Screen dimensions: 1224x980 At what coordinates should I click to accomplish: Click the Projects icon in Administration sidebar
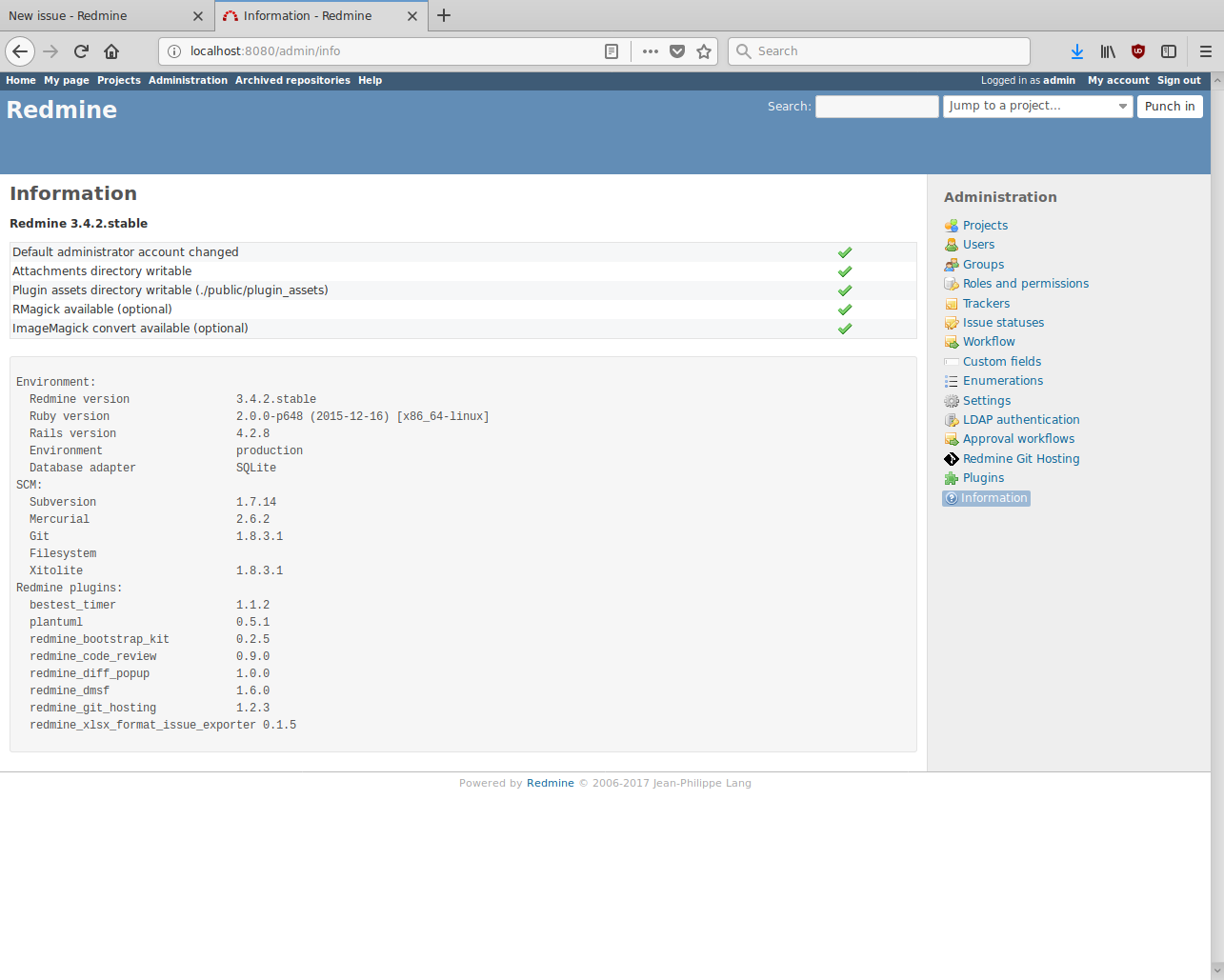tap(951, 226)
